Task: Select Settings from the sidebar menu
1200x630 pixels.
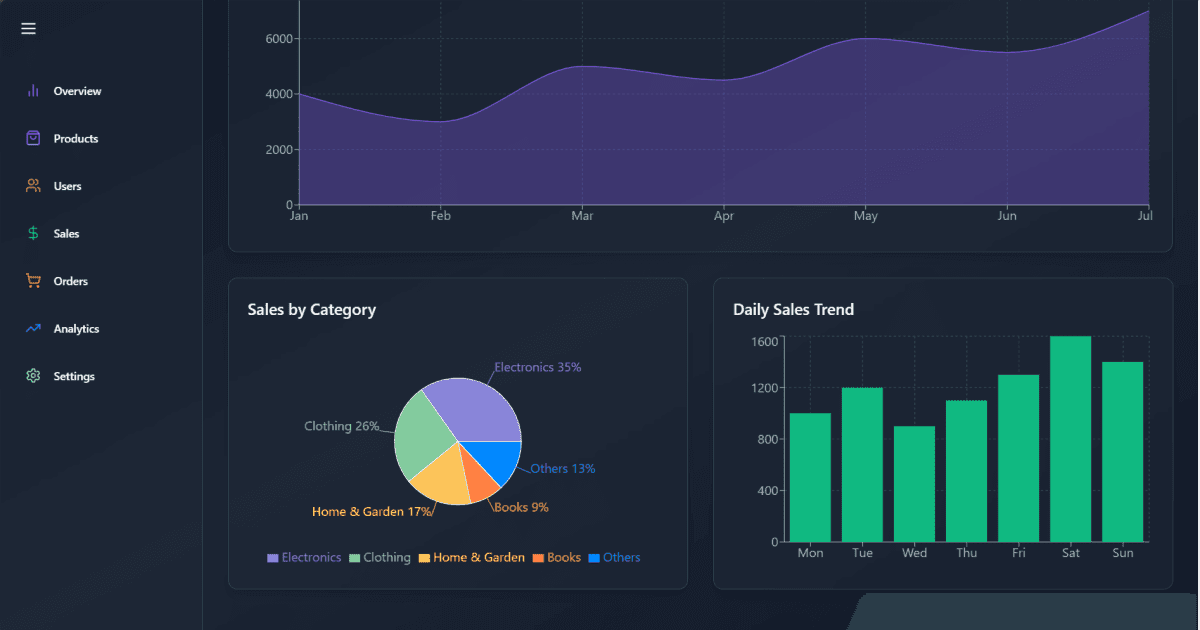Action: coord(76,376)
